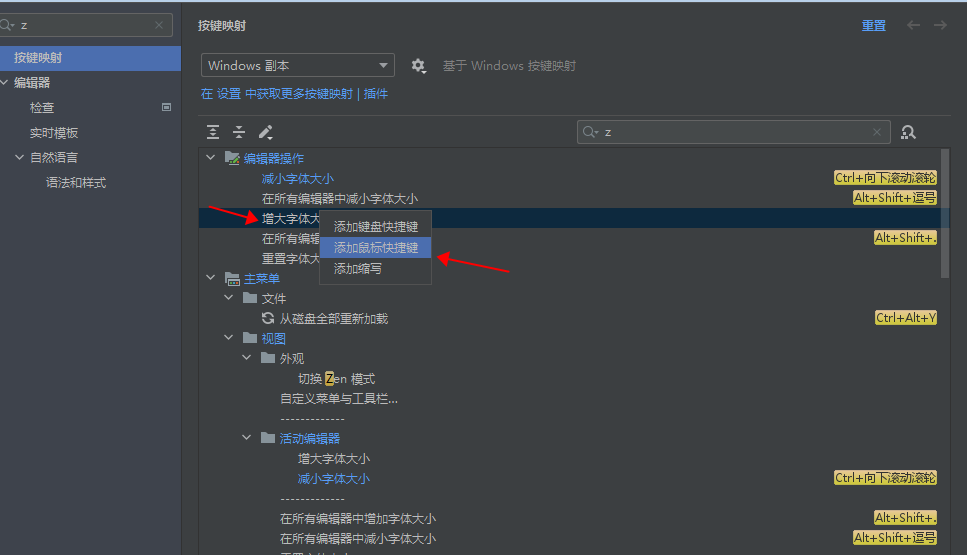Open the Windows 副本 keymap dropdown
The width and height of the screenshot is (967, 555).
[x=298, y=66]
